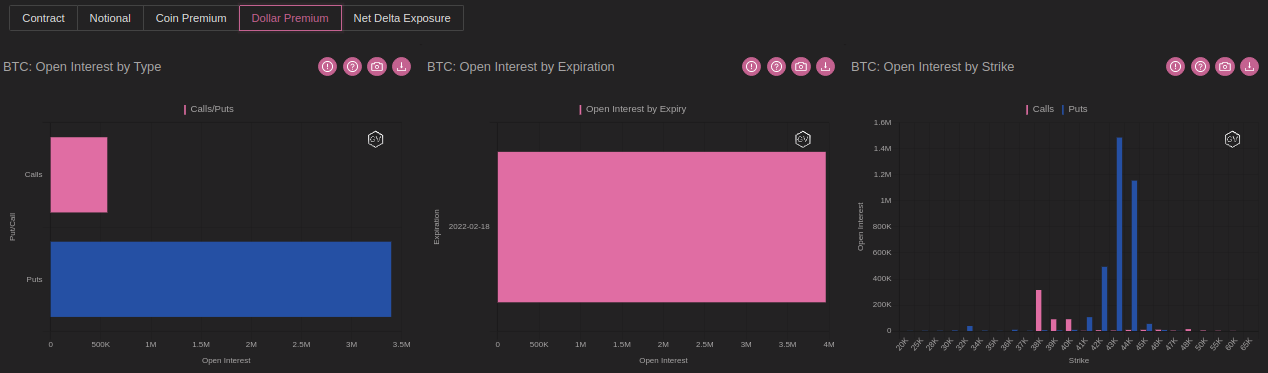Toggle Puts series in the Strike chart legend
This screenshot has height=373, width=1268.
tap(1075, 109)
